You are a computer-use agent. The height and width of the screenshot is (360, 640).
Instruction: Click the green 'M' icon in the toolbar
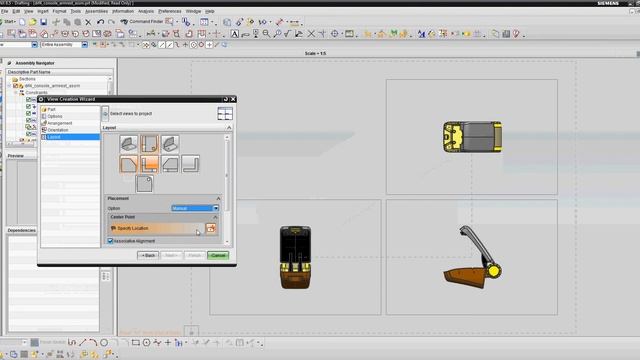(x=393, y=34)
